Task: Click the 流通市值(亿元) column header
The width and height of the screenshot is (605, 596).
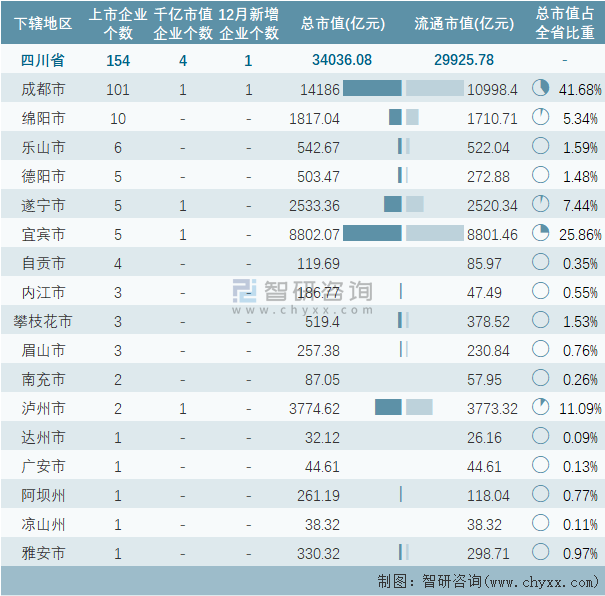Action: [464, 23]
